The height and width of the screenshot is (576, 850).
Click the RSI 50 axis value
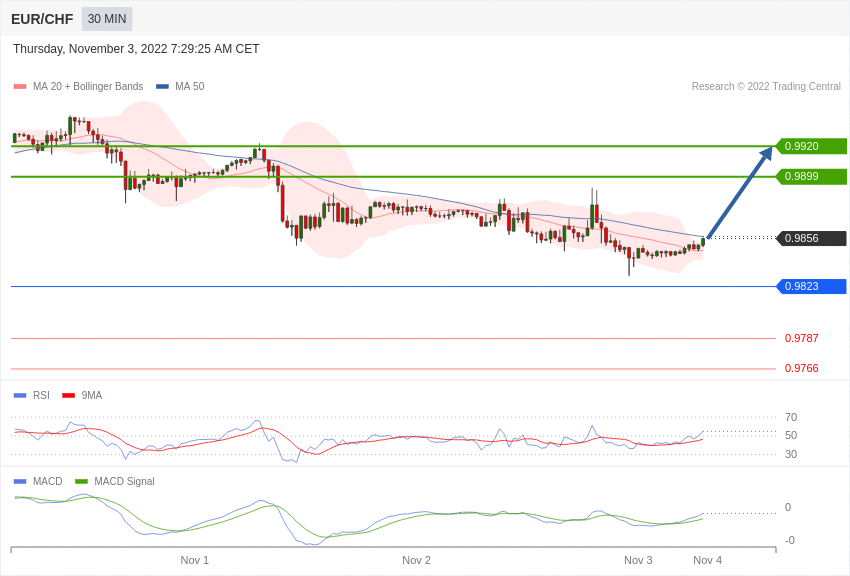(791, 435)
